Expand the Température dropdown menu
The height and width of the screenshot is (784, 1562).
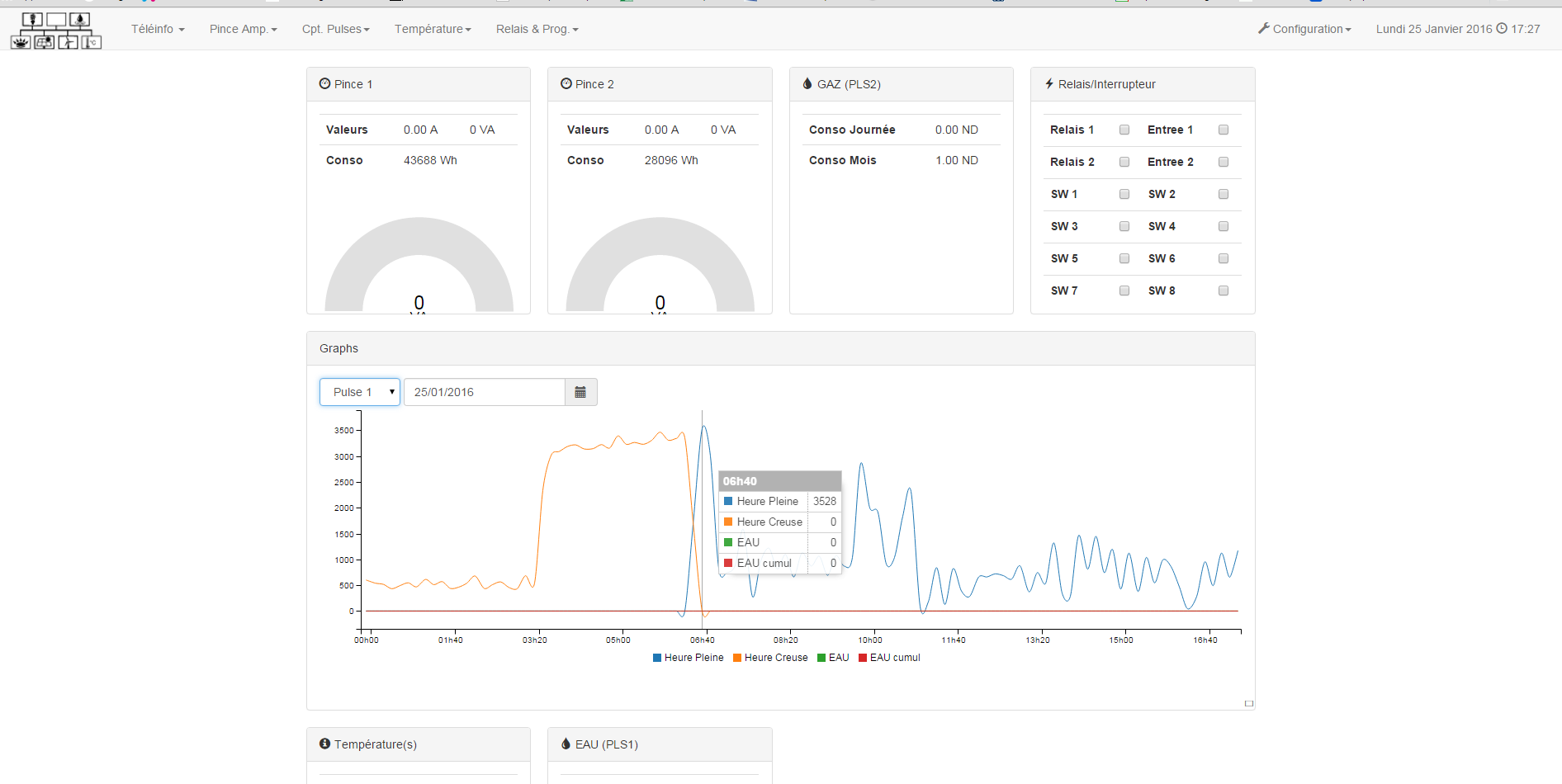coord(433,29)
